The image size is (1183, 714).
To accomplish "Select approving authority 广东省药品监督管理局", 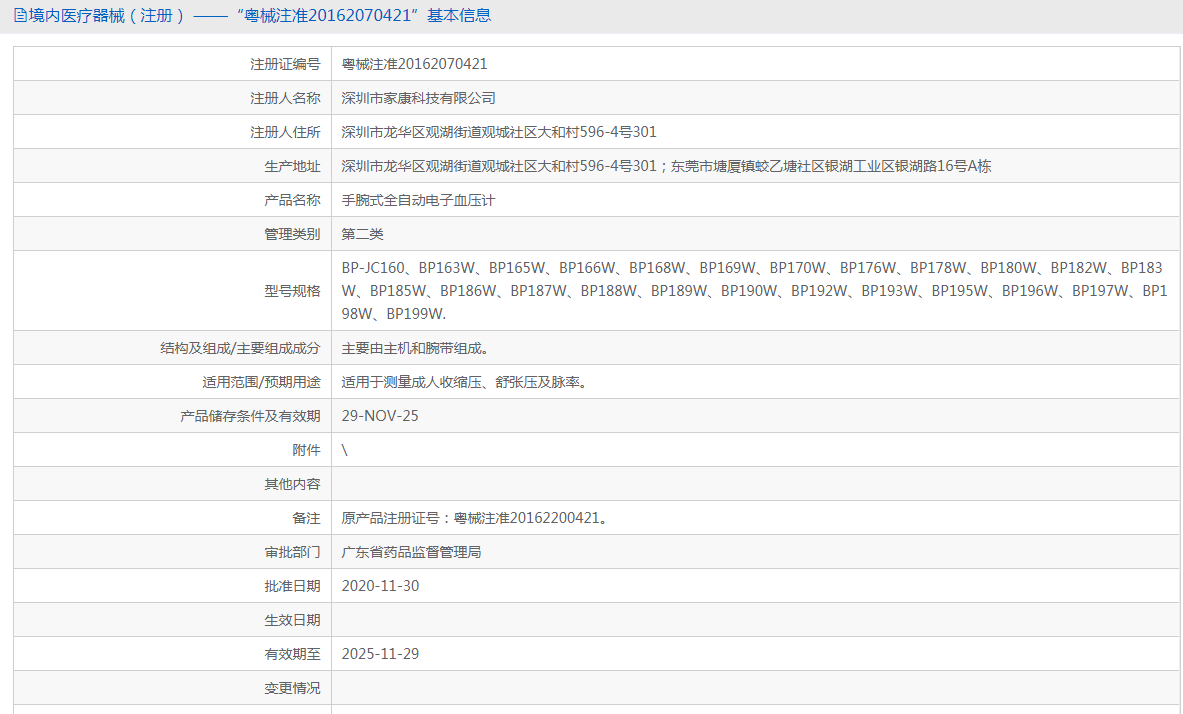I will click(x=411, y=552).
